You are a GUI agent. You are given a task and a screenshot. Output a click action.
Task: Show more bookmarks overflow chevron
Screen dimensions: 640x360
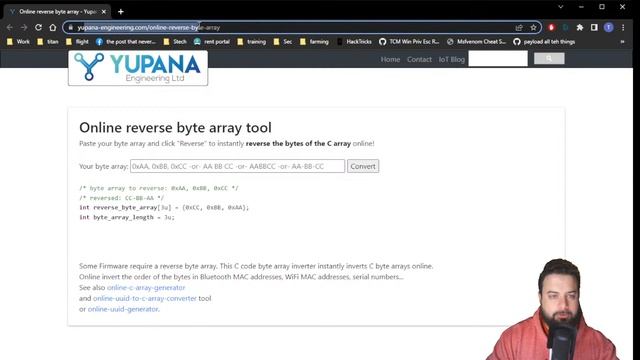tap(622, 42)
